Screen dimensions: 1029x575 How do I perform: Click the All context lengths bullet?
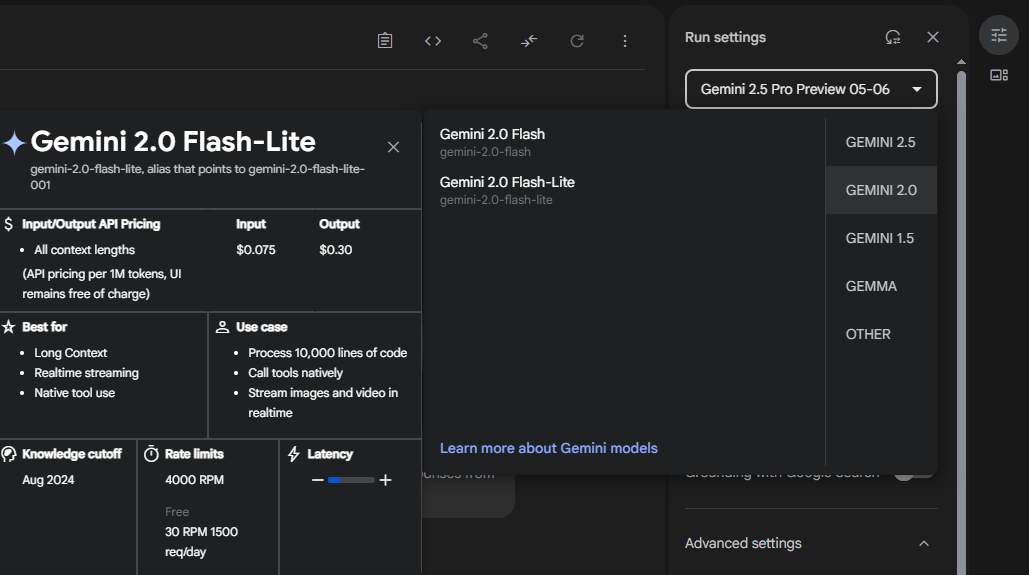[x=84, y=249]
